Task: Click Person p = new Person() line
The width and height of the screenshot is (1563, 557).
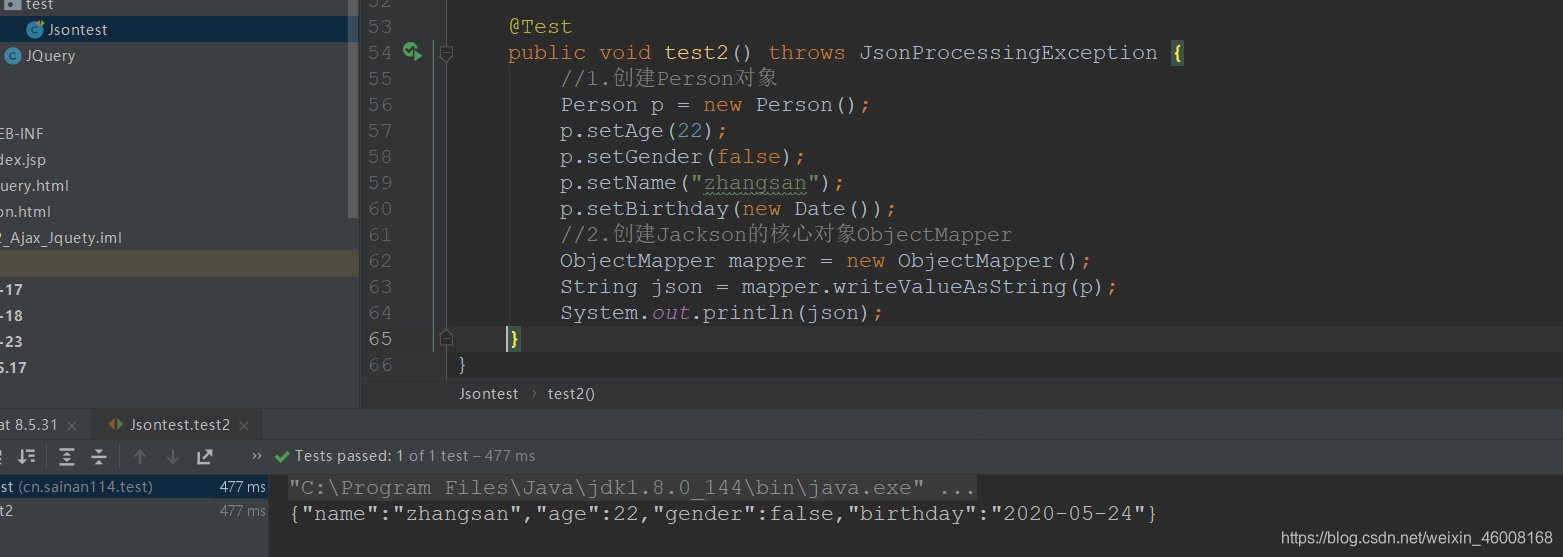Action: pyautogui.click(x=716, y=105)
